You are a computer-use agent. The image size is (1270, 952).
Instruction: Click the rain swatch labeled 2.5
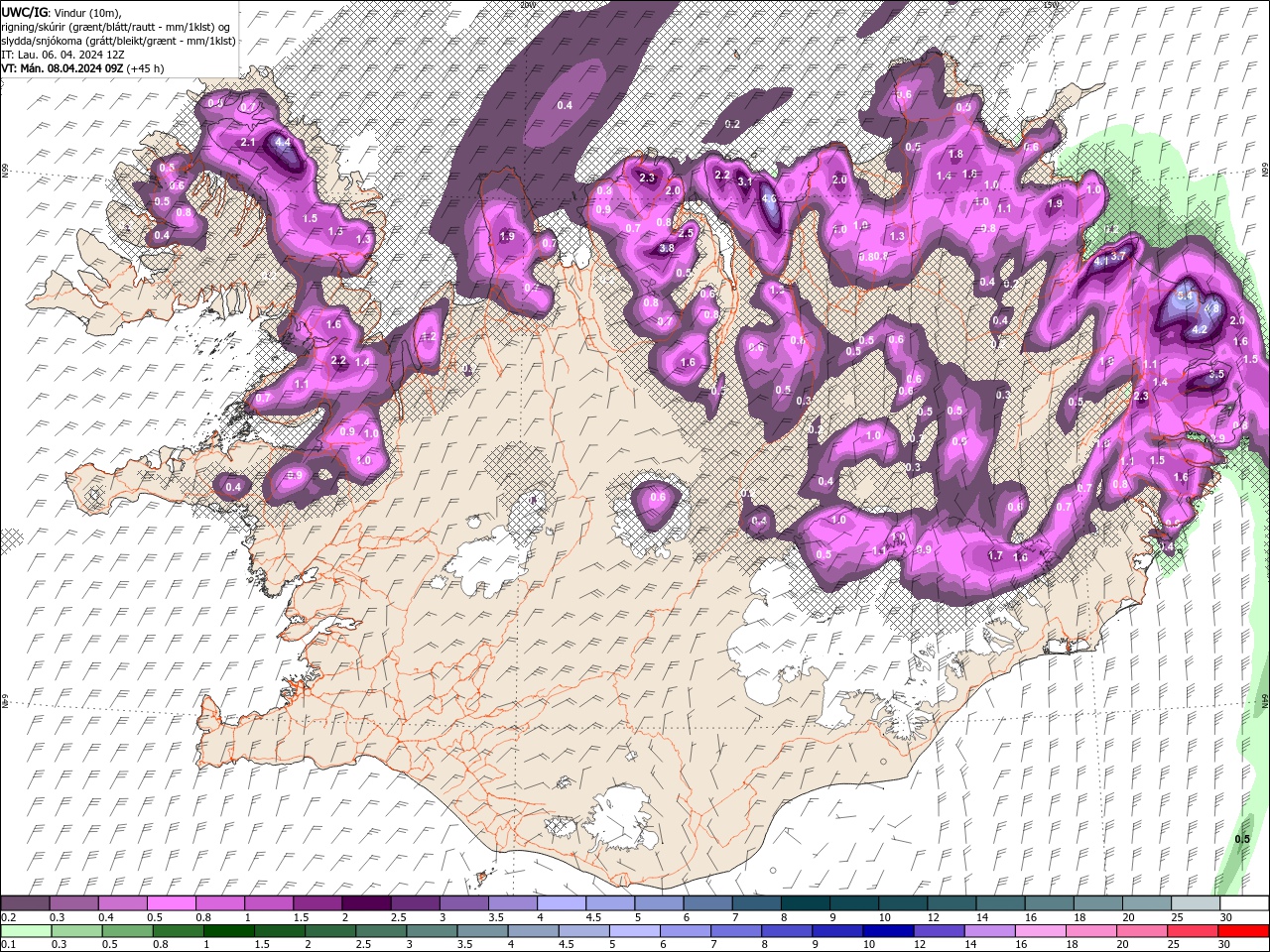point(380,931)
